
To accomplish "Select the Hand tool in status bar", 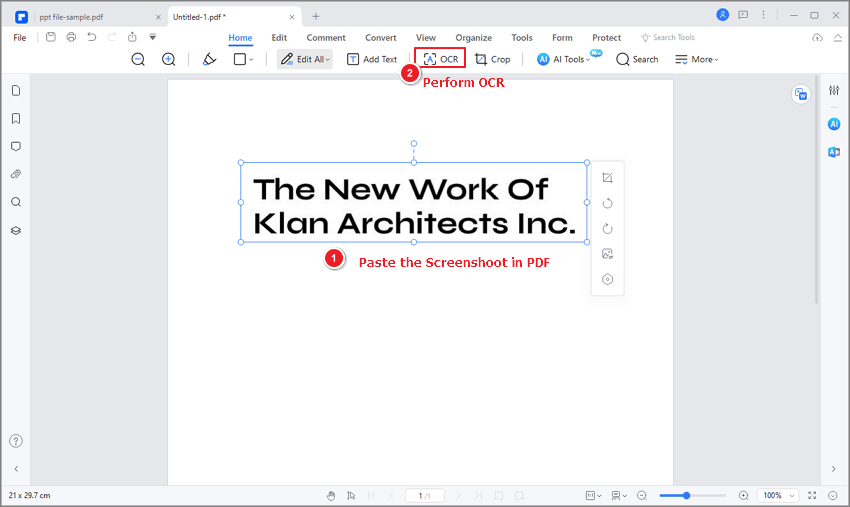I will pos(331,496).
